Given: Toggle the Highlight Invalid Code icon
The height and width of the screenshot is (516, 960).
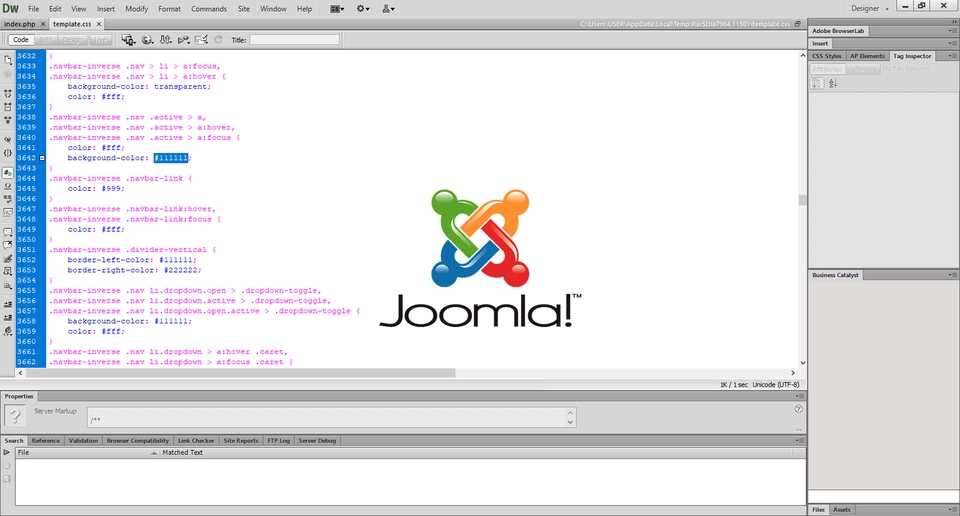Looking at the screenshot, I should tap(8, 186).
